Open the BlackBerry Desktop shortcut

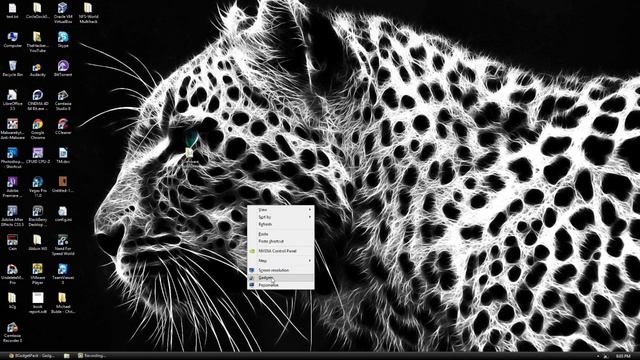point(38,216)
